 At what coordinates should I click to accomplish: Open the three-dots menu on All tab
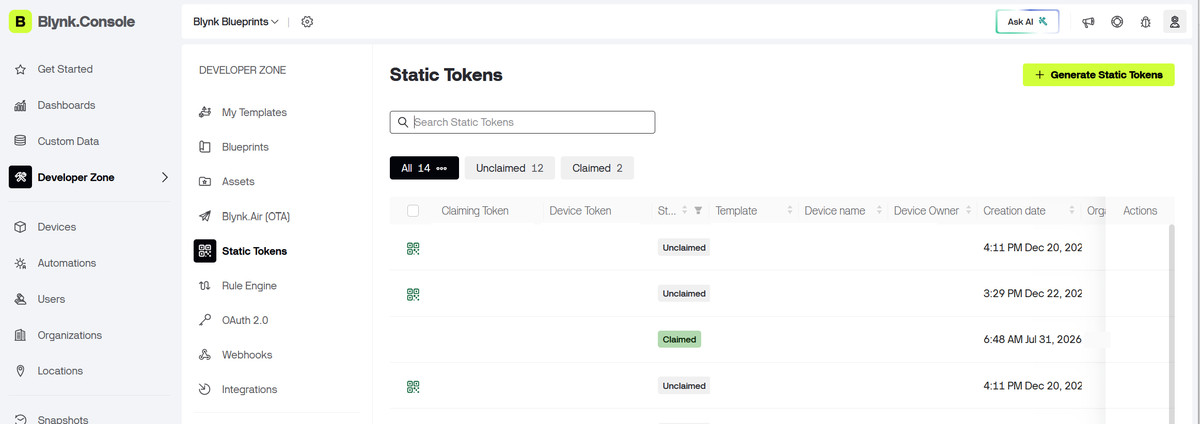pos(442,168)
